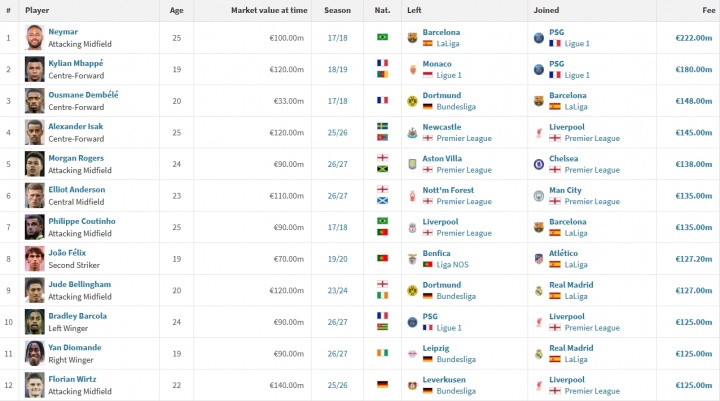720x401 pixels.
Task: Click the Leverkusen crest in Wirtz's row
Action: click(x=412, y=385)
